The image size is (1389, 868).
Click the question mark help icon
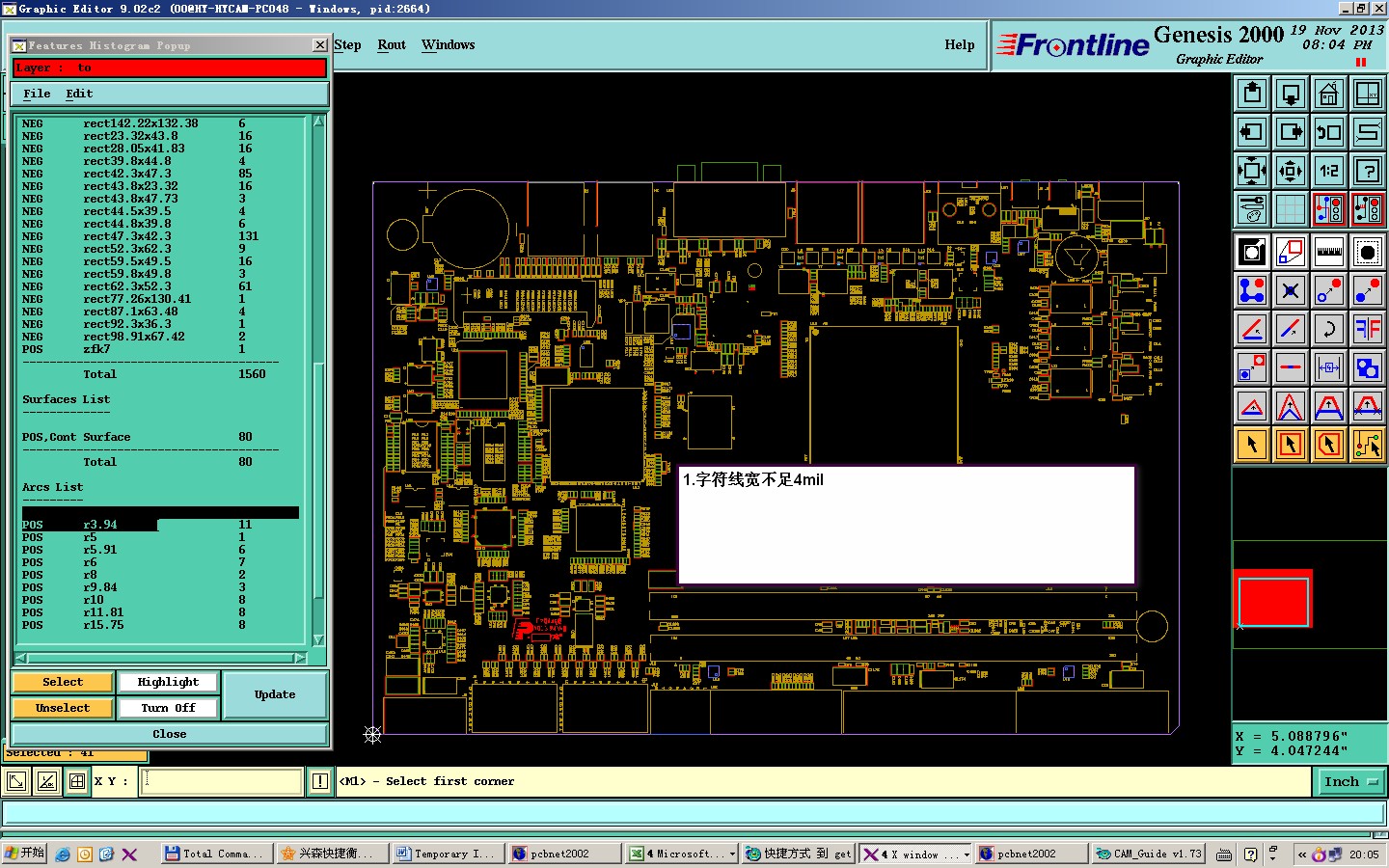point(1368,171)
